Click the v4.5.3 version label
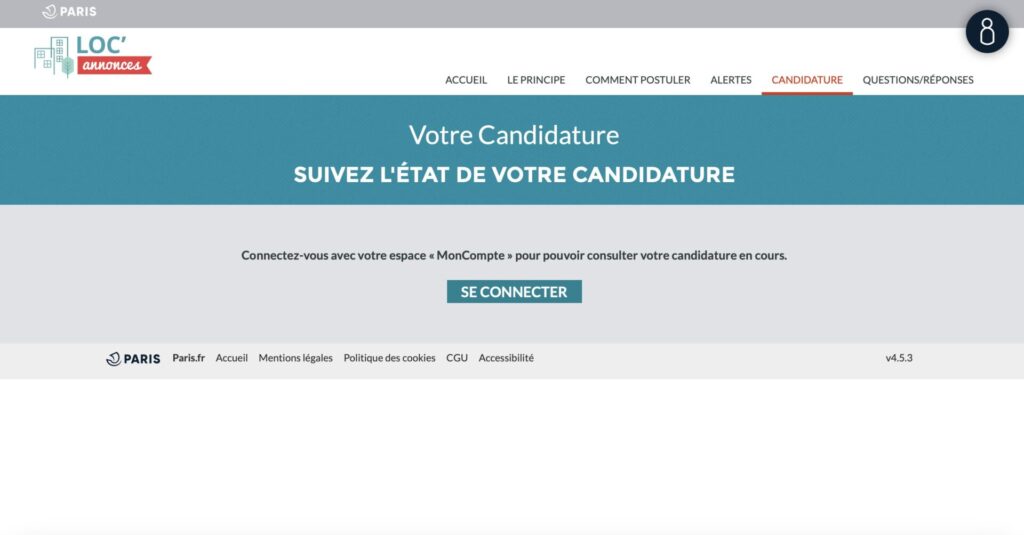The width and height of the screenshot is (1024, 535). tap(899, 358)
